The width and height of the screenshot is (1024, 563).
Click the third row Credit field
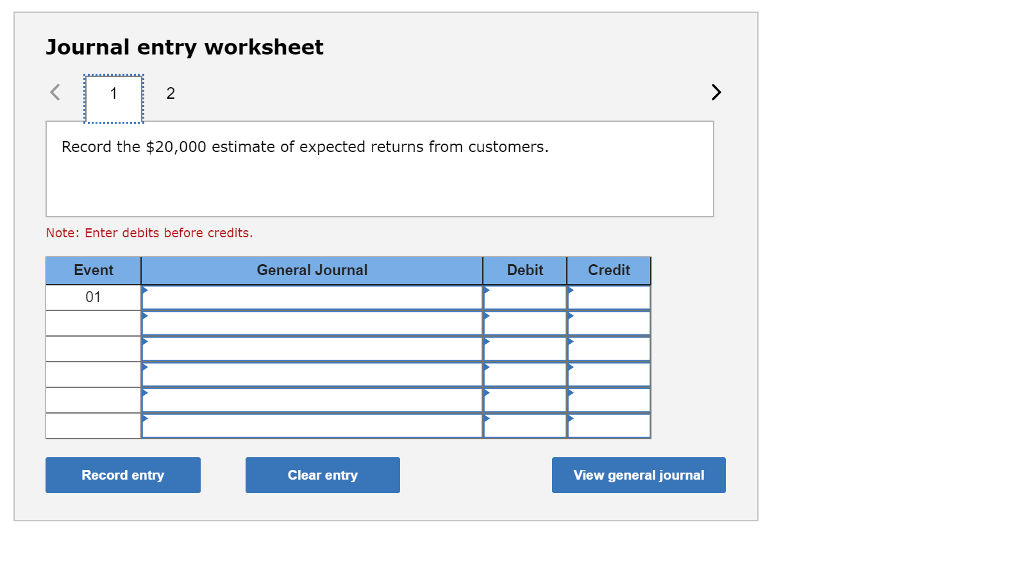tap(609, 349)
